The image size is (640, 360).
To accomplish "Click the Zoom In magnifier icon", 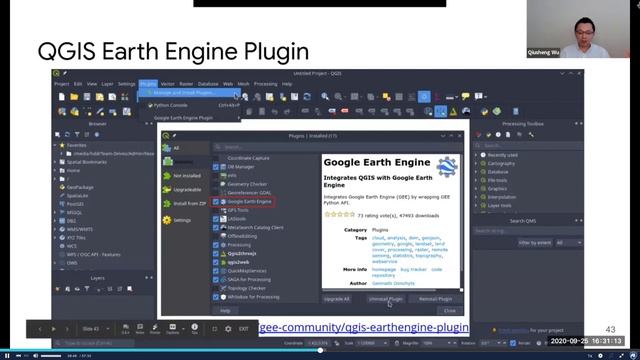I will (325, 96).
